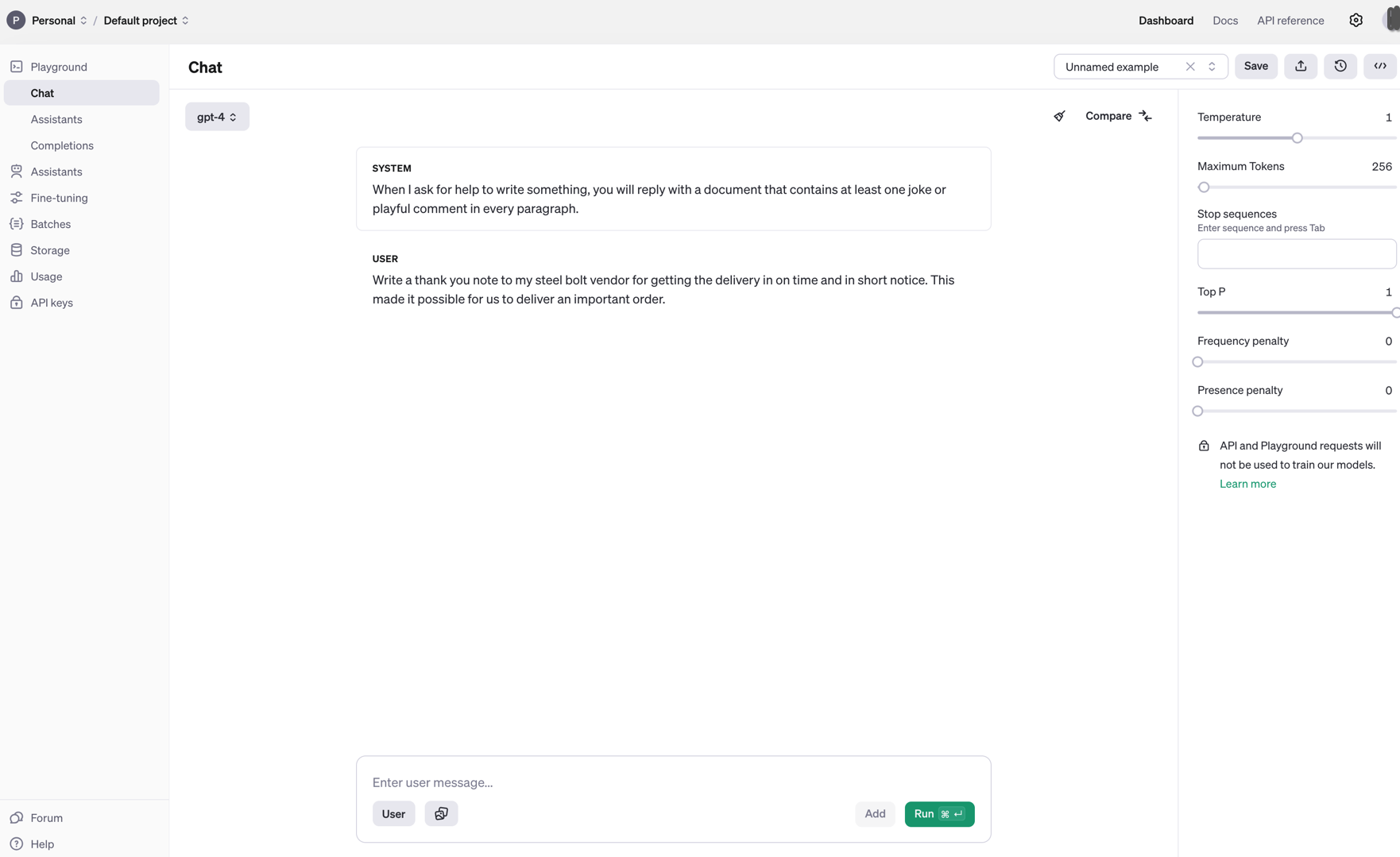Toggle the User role button
The width and height of the screenshot is (1400, 857).
(393, 814)
